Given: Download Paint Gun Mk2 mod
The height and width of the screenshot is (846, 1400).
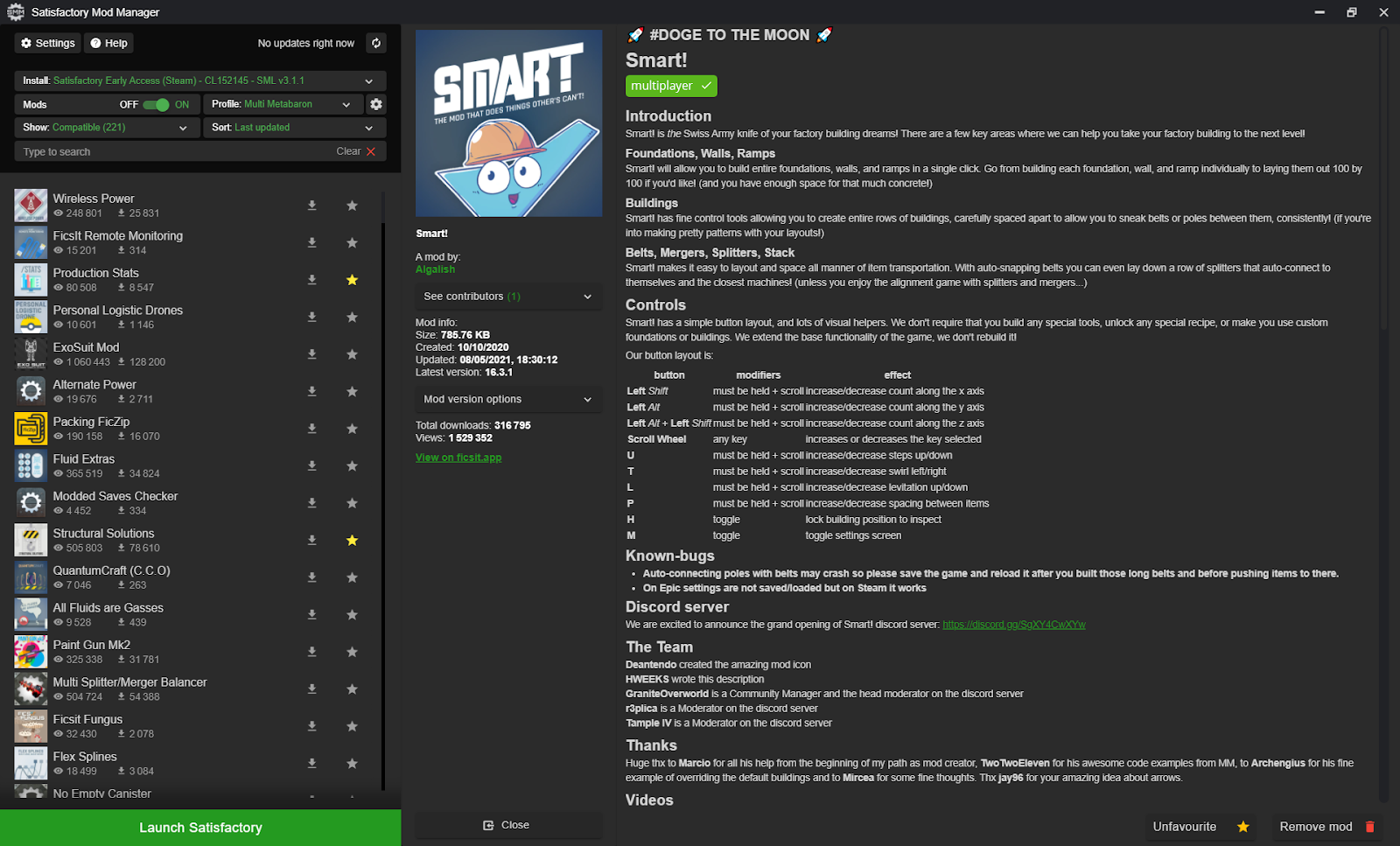Looking at the screenshot, I should pos(311,652).
